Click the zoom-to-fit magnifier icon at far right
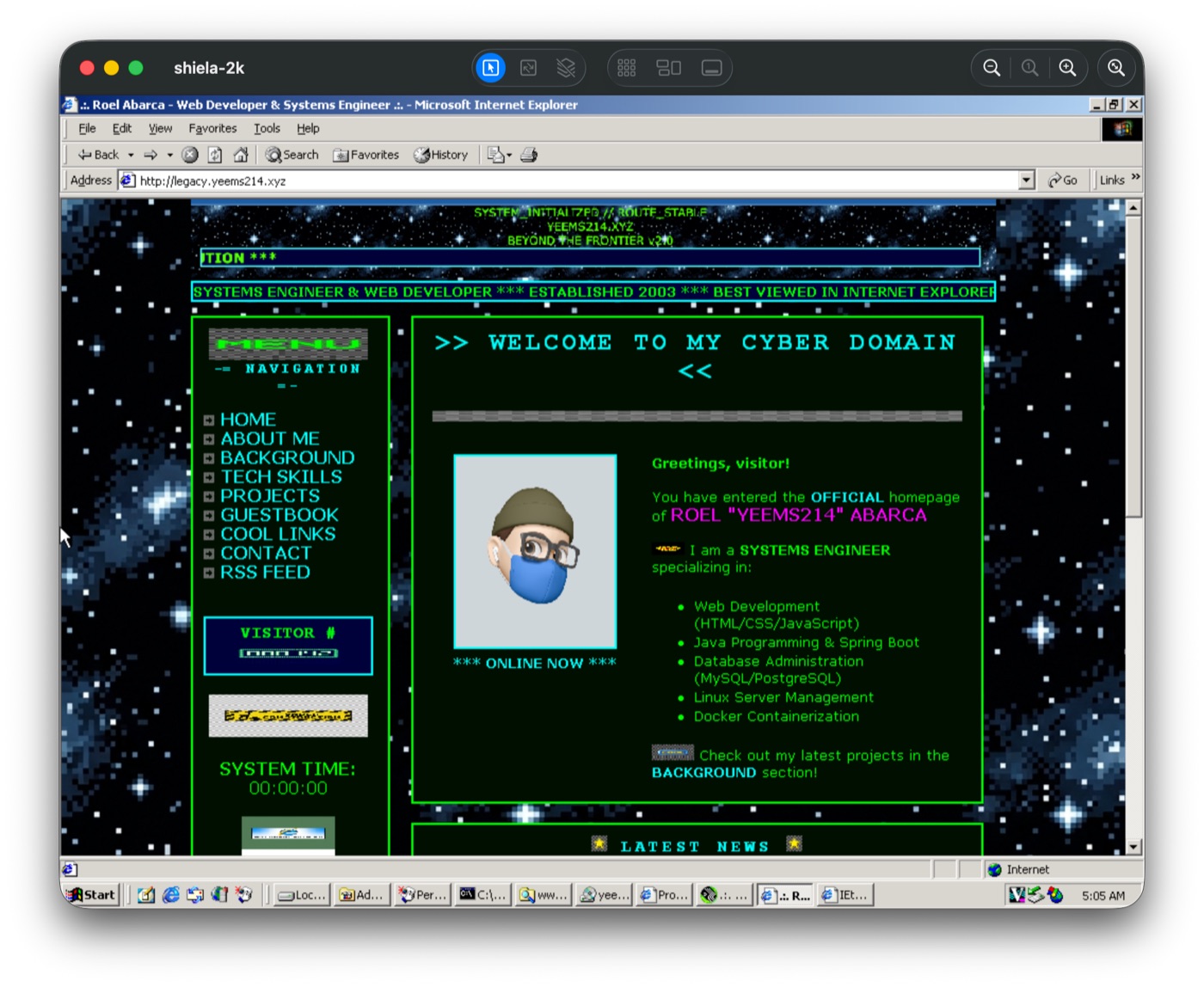 point(1116,68)
